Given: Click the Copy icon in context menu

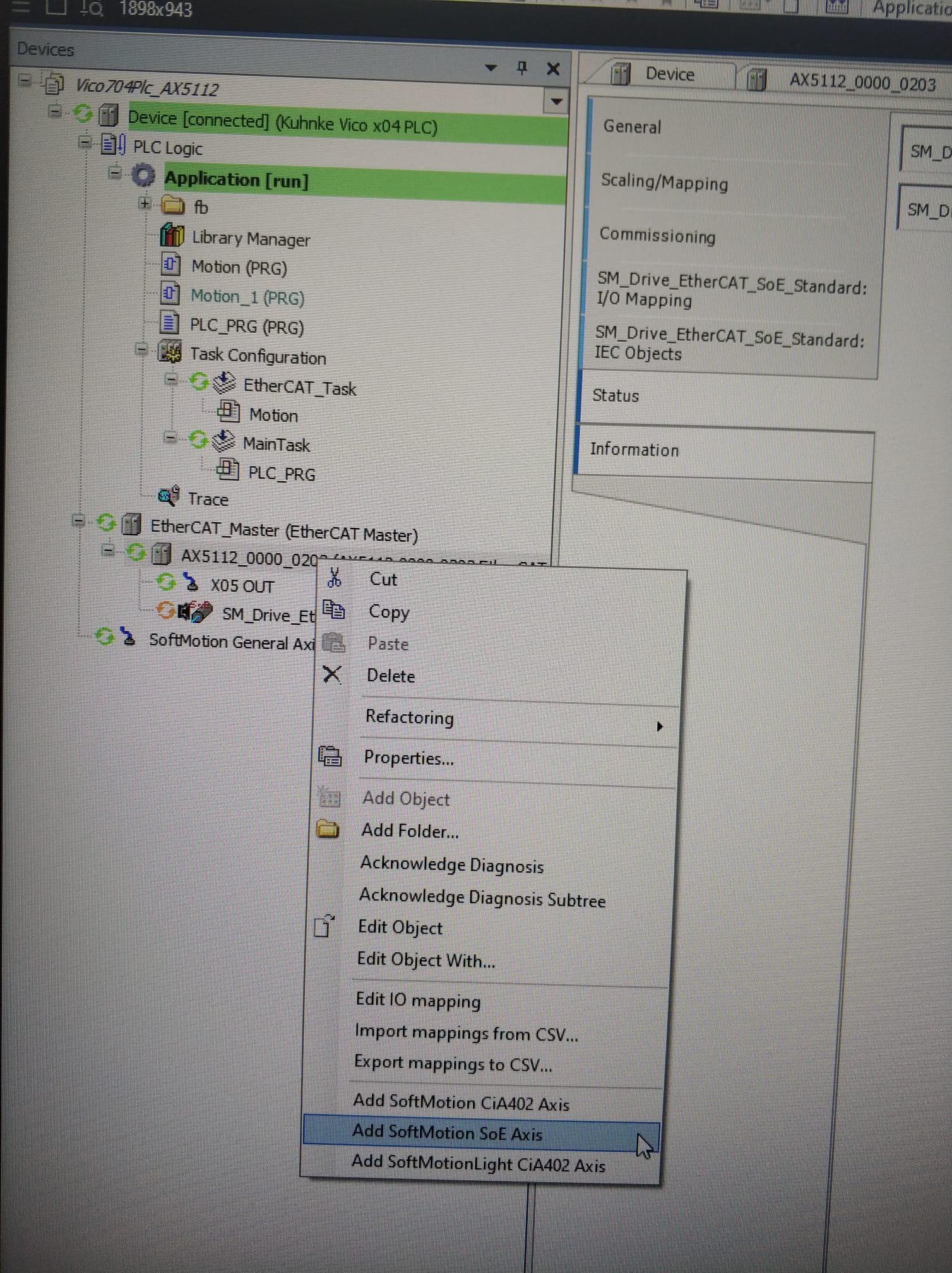Looking at the screenshot, I should (x=334, y=610).
